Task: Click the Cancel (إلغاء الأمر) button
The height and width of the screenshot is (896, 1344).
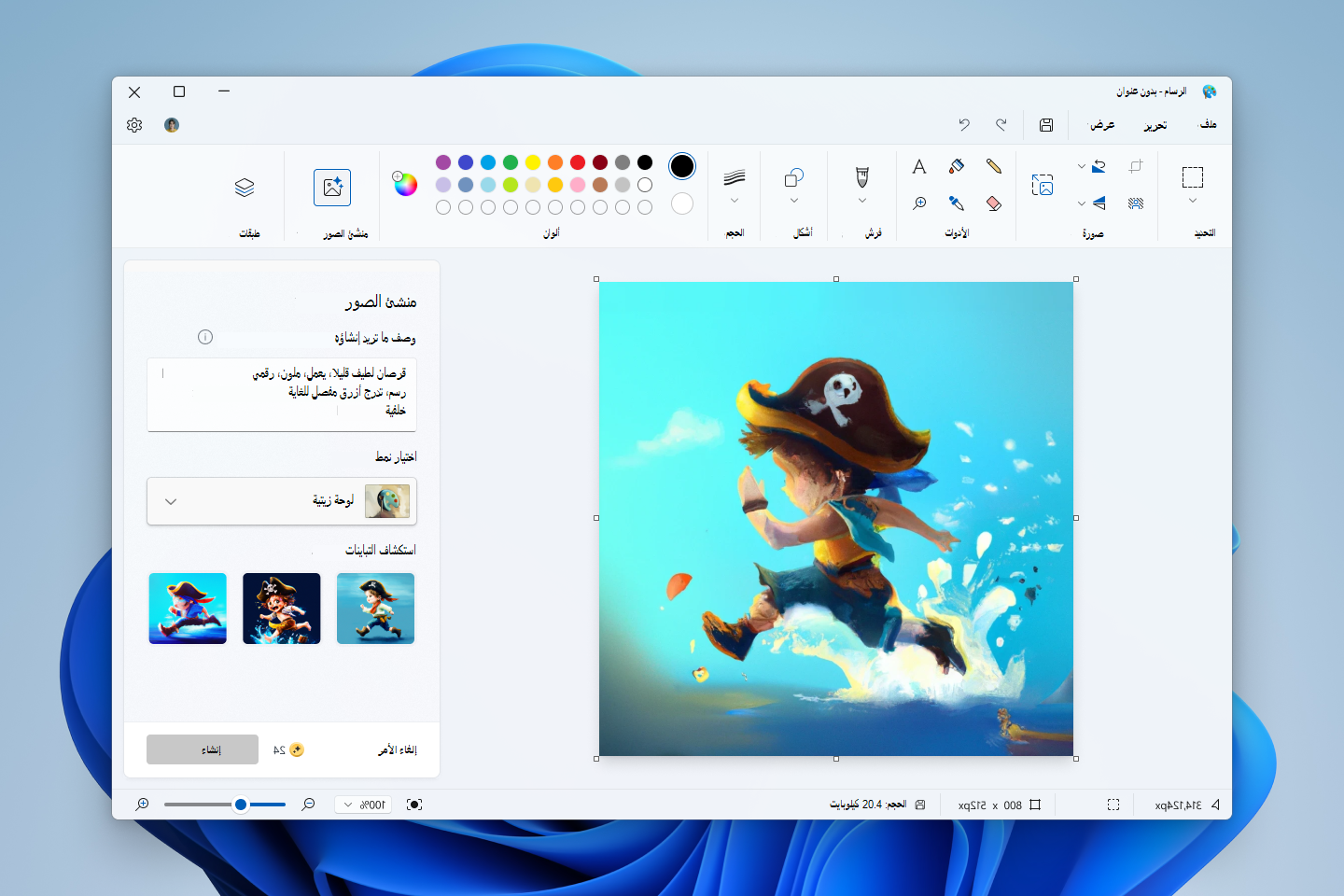Action: (397, 750)
